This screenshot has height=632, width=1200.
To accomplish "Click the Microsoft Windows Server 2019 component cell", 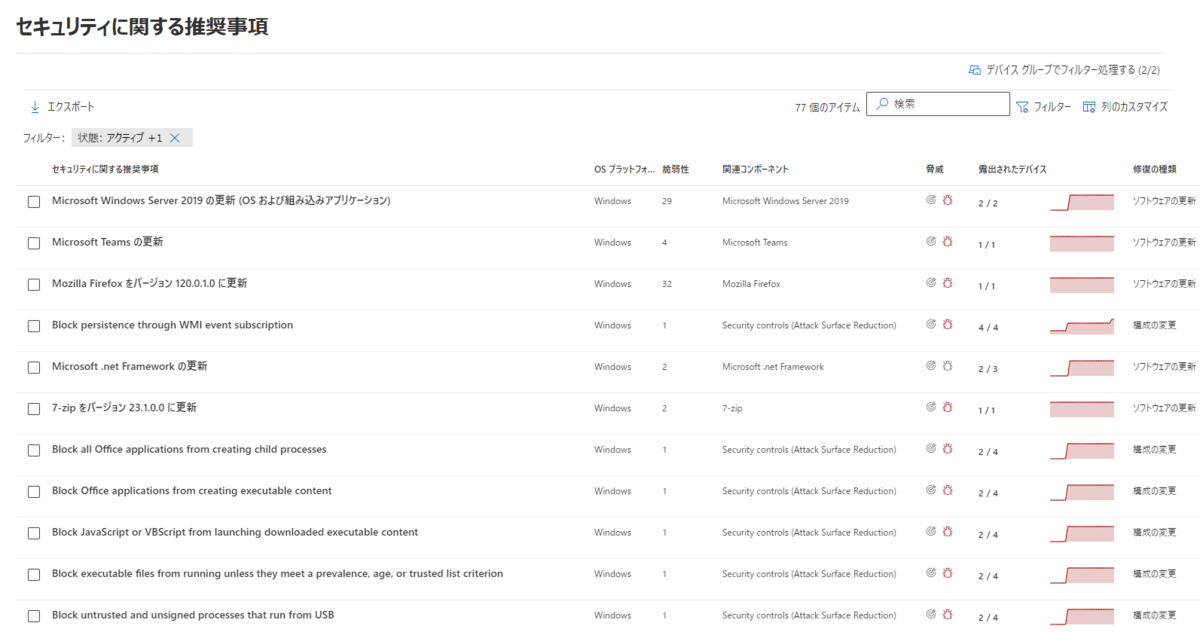I will (785, 201).
